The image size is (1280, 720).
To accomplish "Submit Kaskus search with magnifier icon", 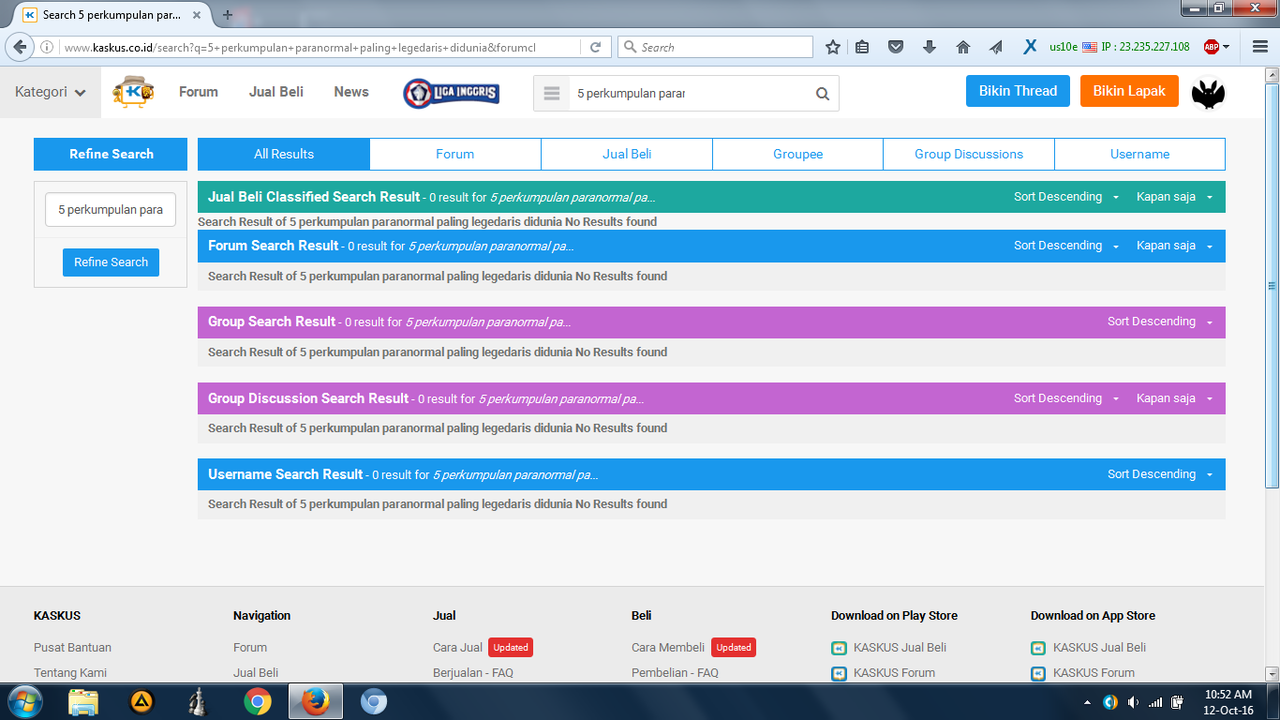I will point(822,94).
